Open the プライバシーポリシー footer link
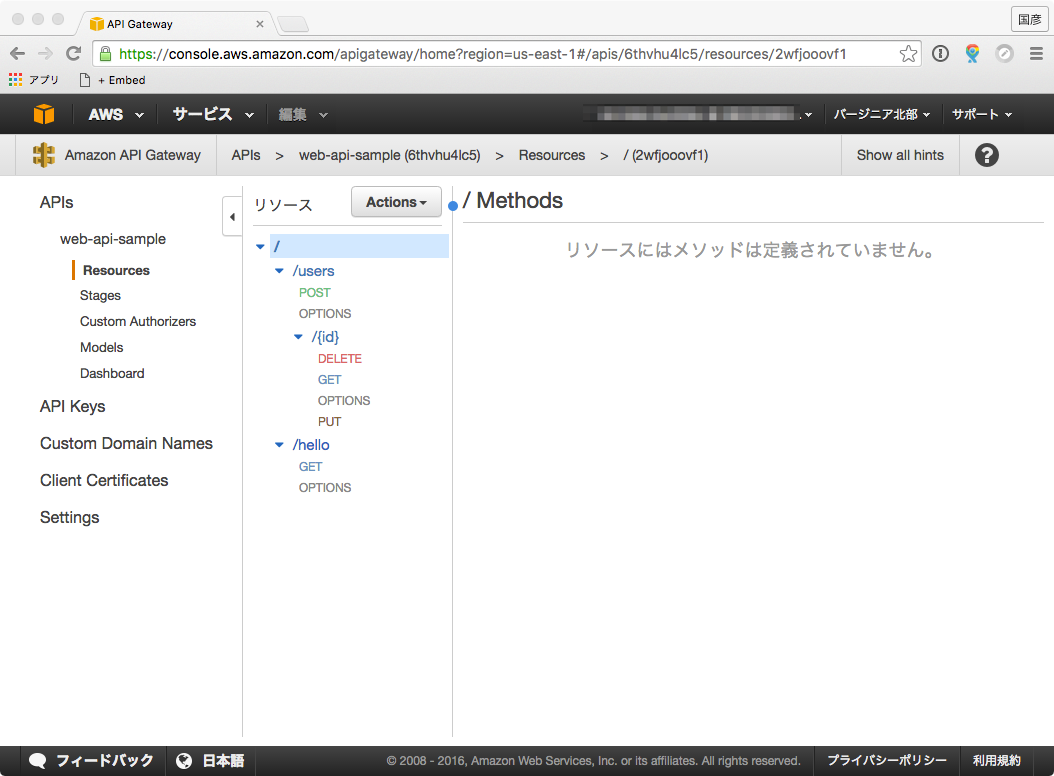Viewport: 1054px width, 776px height. point(887,761)
